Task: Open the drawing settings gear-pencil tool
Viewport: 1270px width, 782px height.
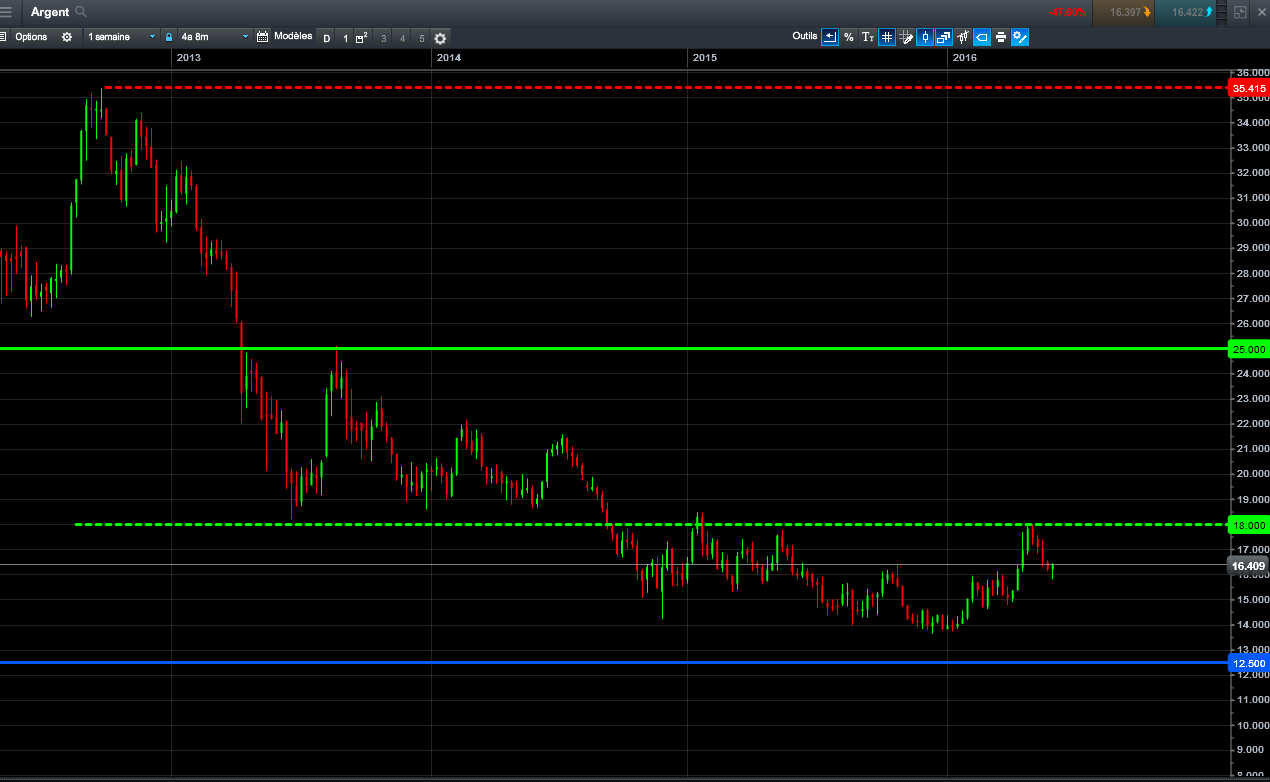Action: coord(1020,37)
